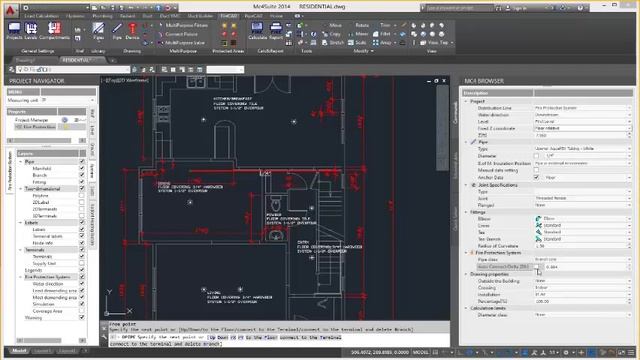This screenshot has height=360, width=640.
Task: Select Project Manager row
Action: (x=32, y=120)
